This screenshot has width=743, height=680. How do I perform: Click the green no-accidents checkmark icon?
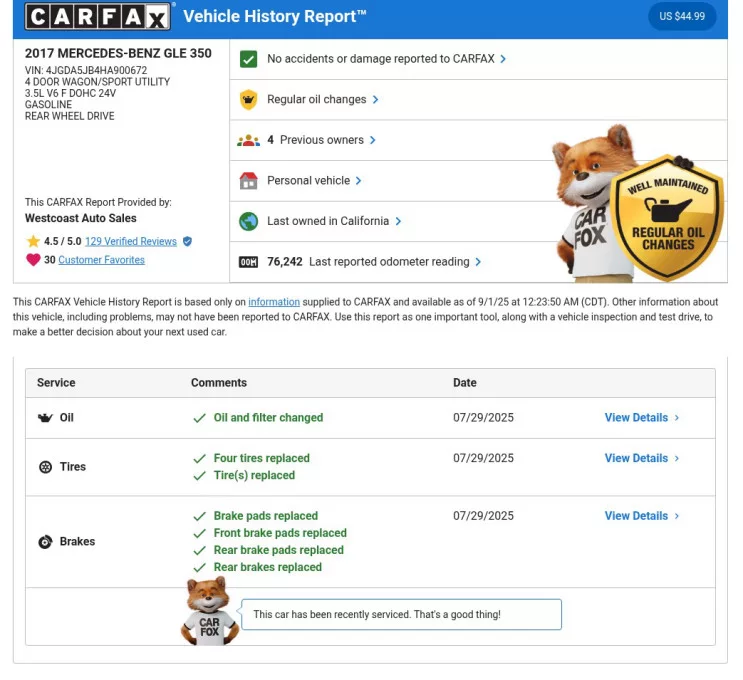point(249,59)
